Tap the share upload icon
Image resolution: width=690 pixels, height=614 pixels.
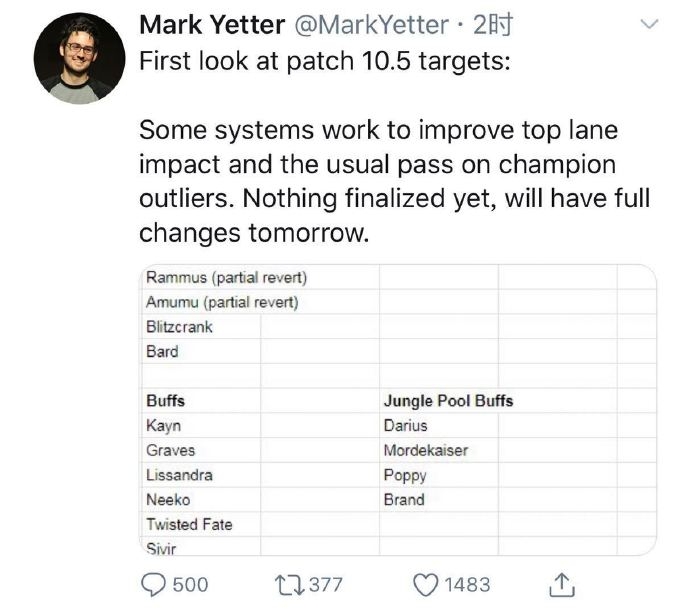563,584
